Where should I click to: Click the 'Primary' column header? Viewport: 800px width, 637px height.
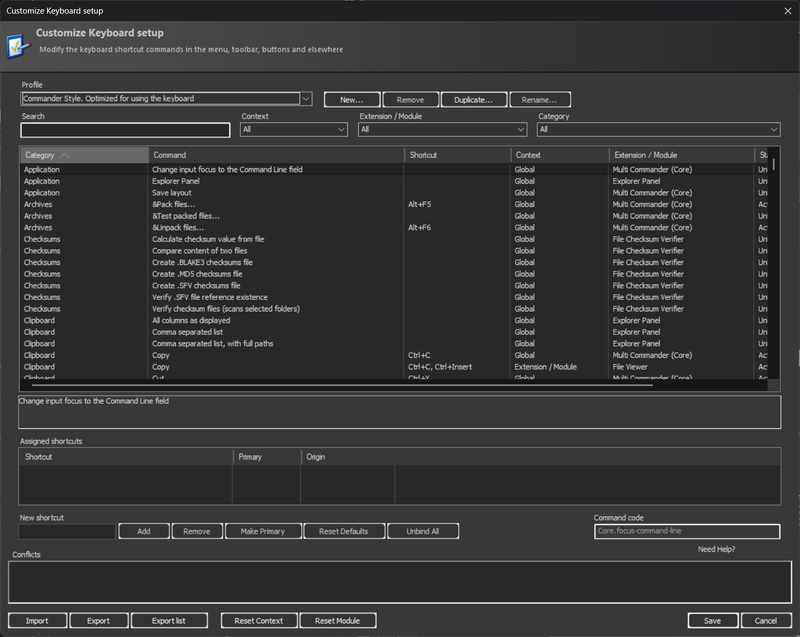267,457
